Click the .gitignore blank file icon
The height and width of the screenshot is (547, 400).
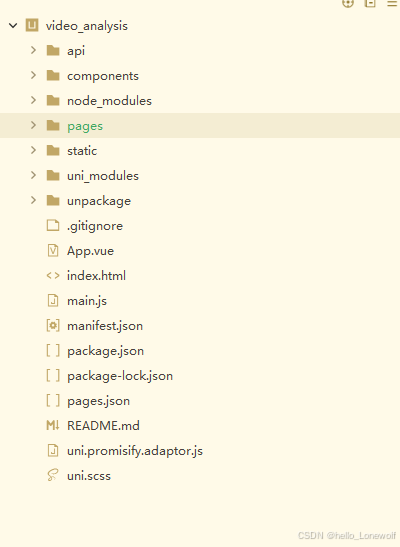tap(53, 225)
